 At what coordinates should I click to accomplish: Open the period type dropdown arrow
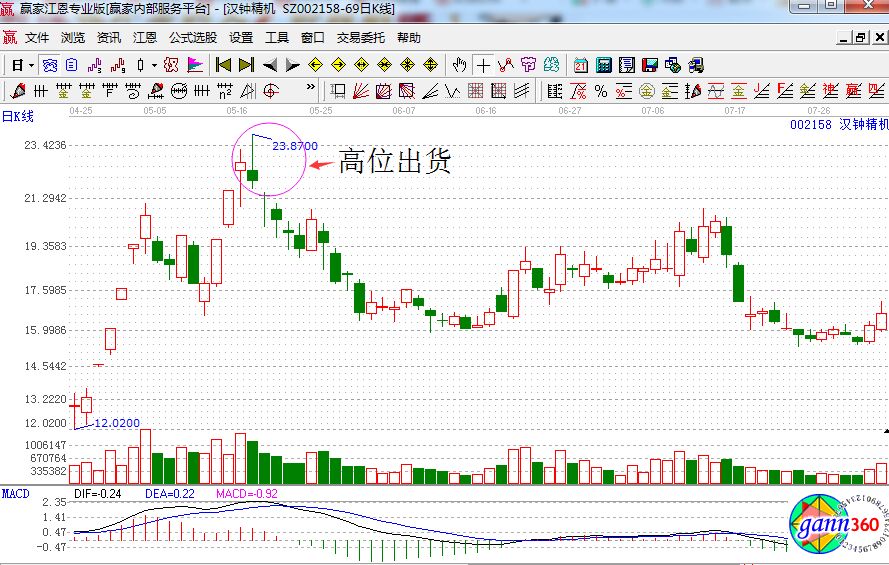[x=32, y=65]
